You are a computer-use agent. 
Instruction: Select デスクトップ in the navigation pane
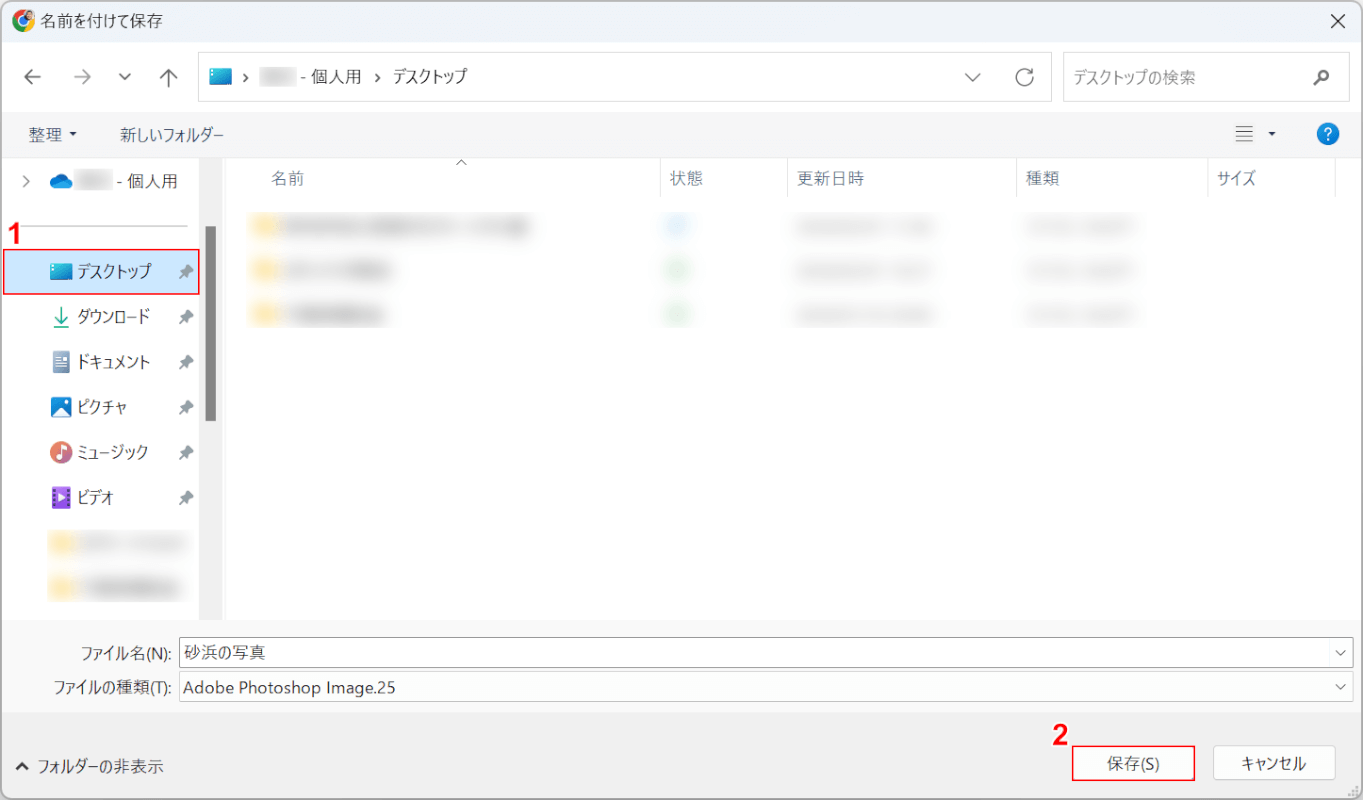[x=101, y=271]
